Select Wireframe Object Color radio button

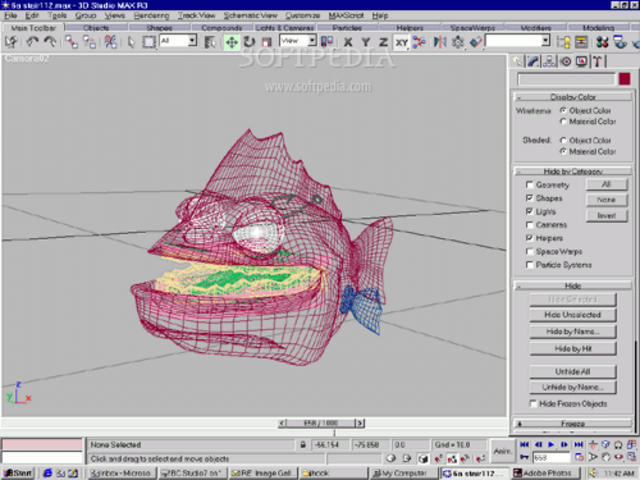[x=563, y=110]
